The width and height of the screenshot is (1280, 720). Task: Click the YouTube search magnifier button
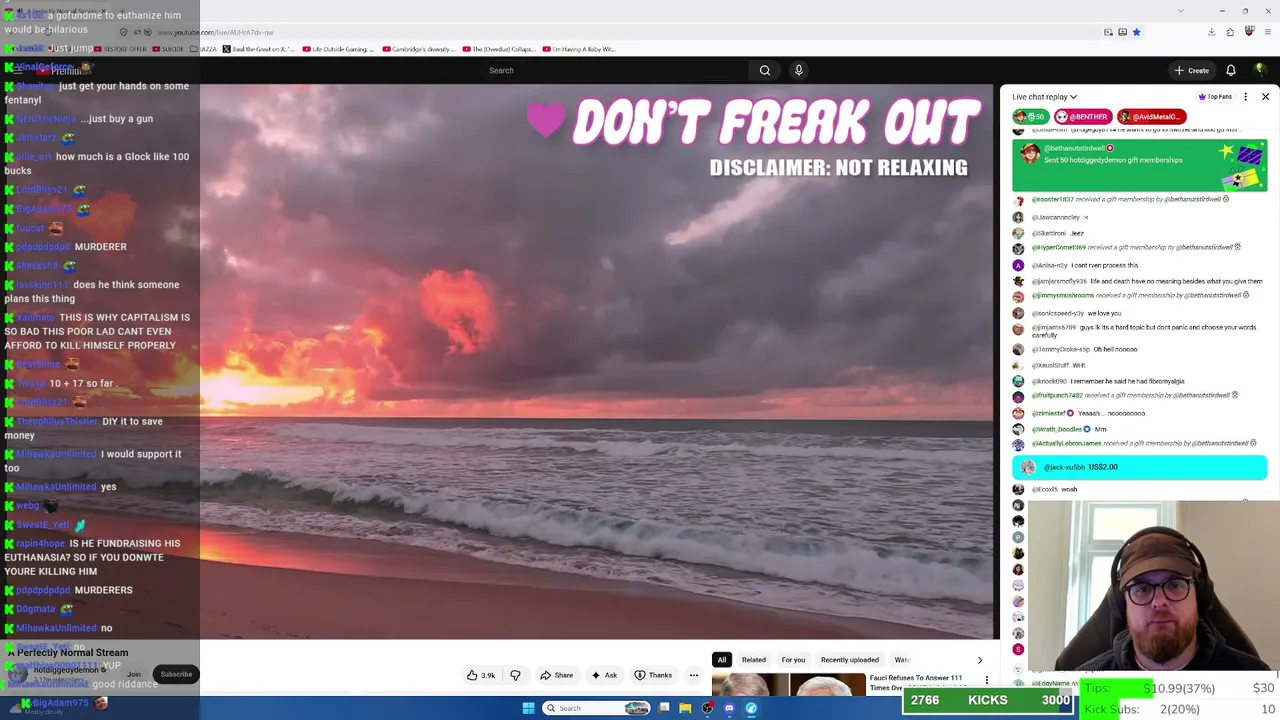(x=765, y=70)
